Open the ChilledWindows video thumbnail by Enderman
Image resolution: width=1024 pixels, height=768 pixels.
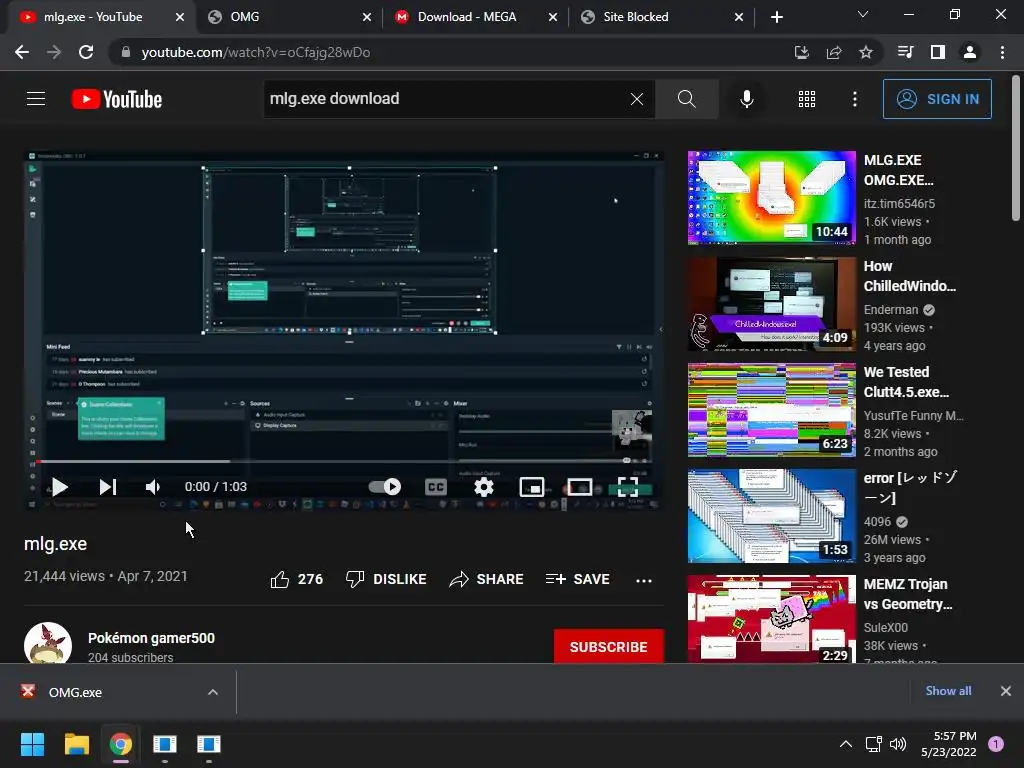[772, 304]
